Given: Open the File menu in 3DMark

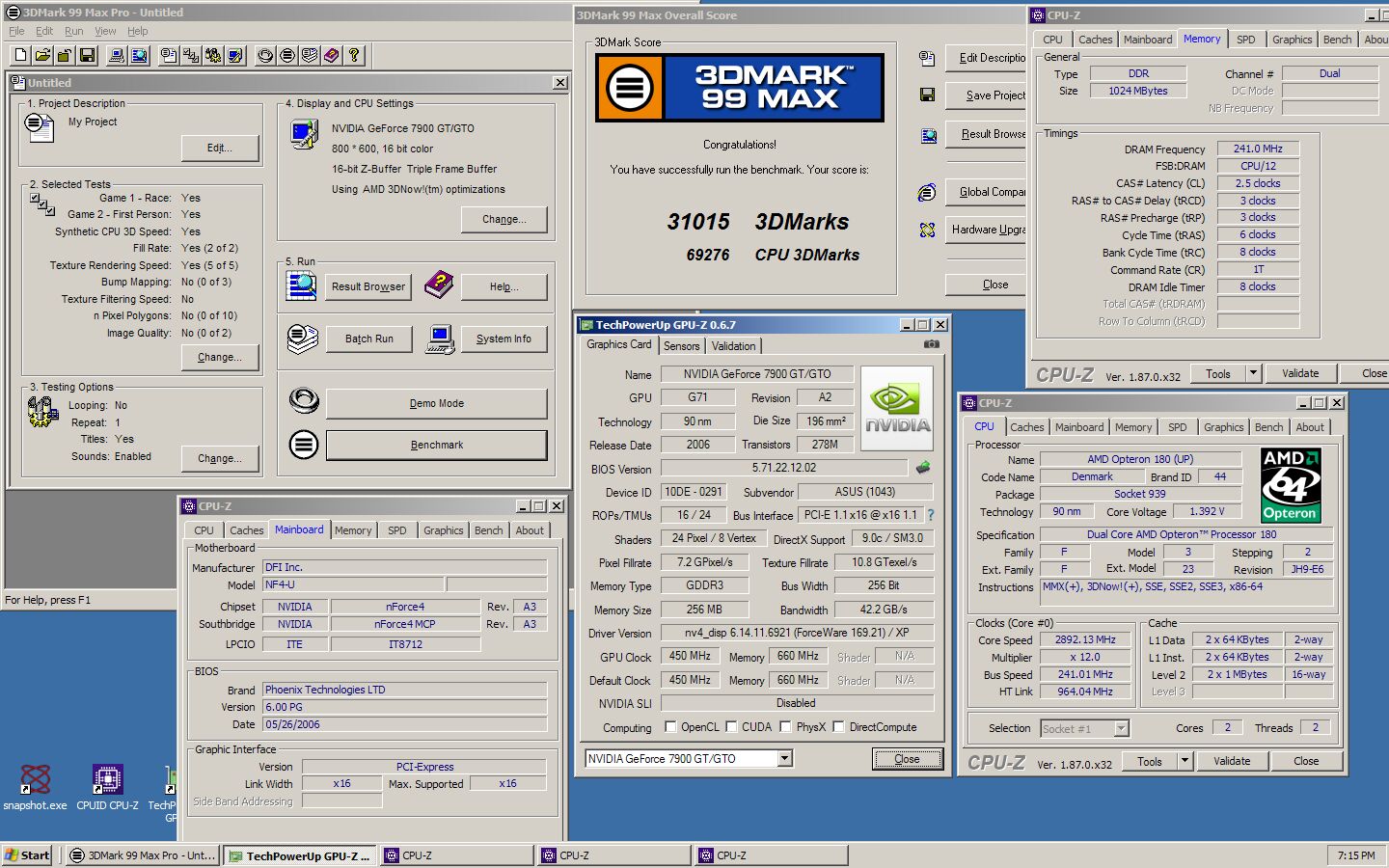Looking at the screenshot, I should point(16,31).
